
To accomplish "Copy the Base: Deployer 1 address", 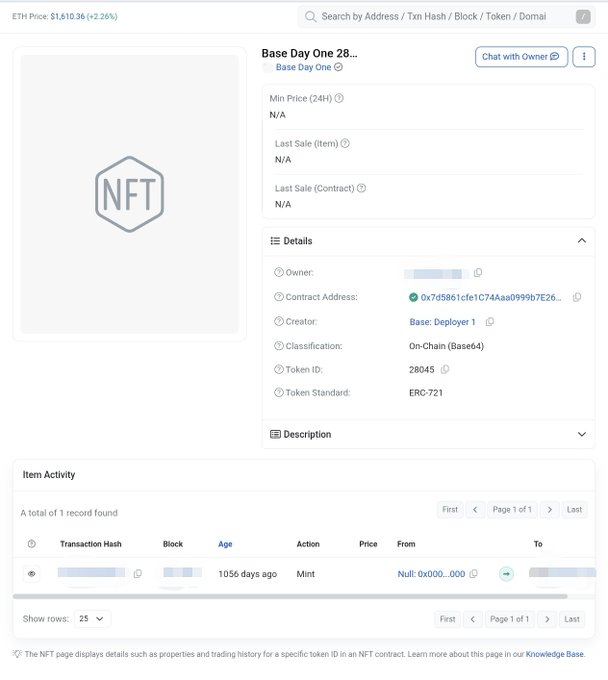I will (490, 322).
